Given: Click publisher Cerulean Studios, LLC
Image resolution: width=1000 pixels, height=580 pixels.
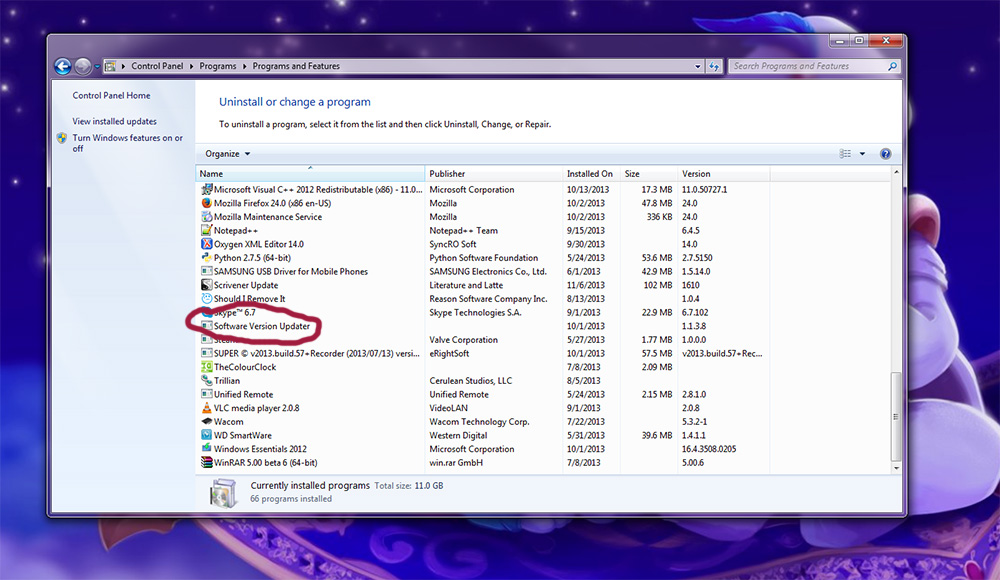Looking at the screenshot, I should point(471,381).
